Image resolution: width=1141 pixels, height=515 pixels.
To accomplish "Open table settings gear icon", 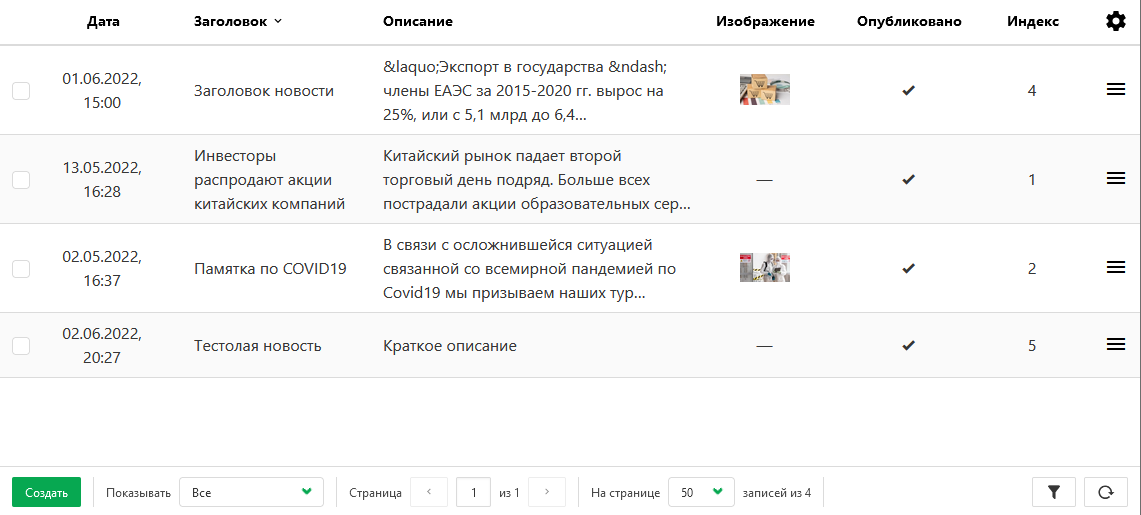I will click(1115, 21).
